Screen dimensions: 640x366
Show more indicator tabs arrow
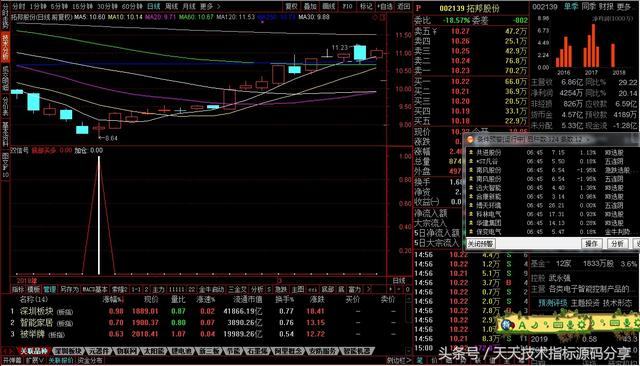coord(369,289)
